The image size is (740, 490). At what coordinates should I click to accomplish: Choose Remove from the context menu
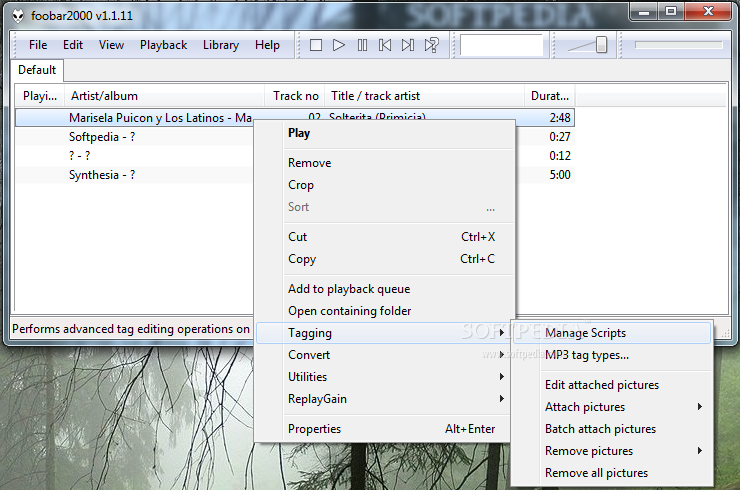tap(385, 163)
